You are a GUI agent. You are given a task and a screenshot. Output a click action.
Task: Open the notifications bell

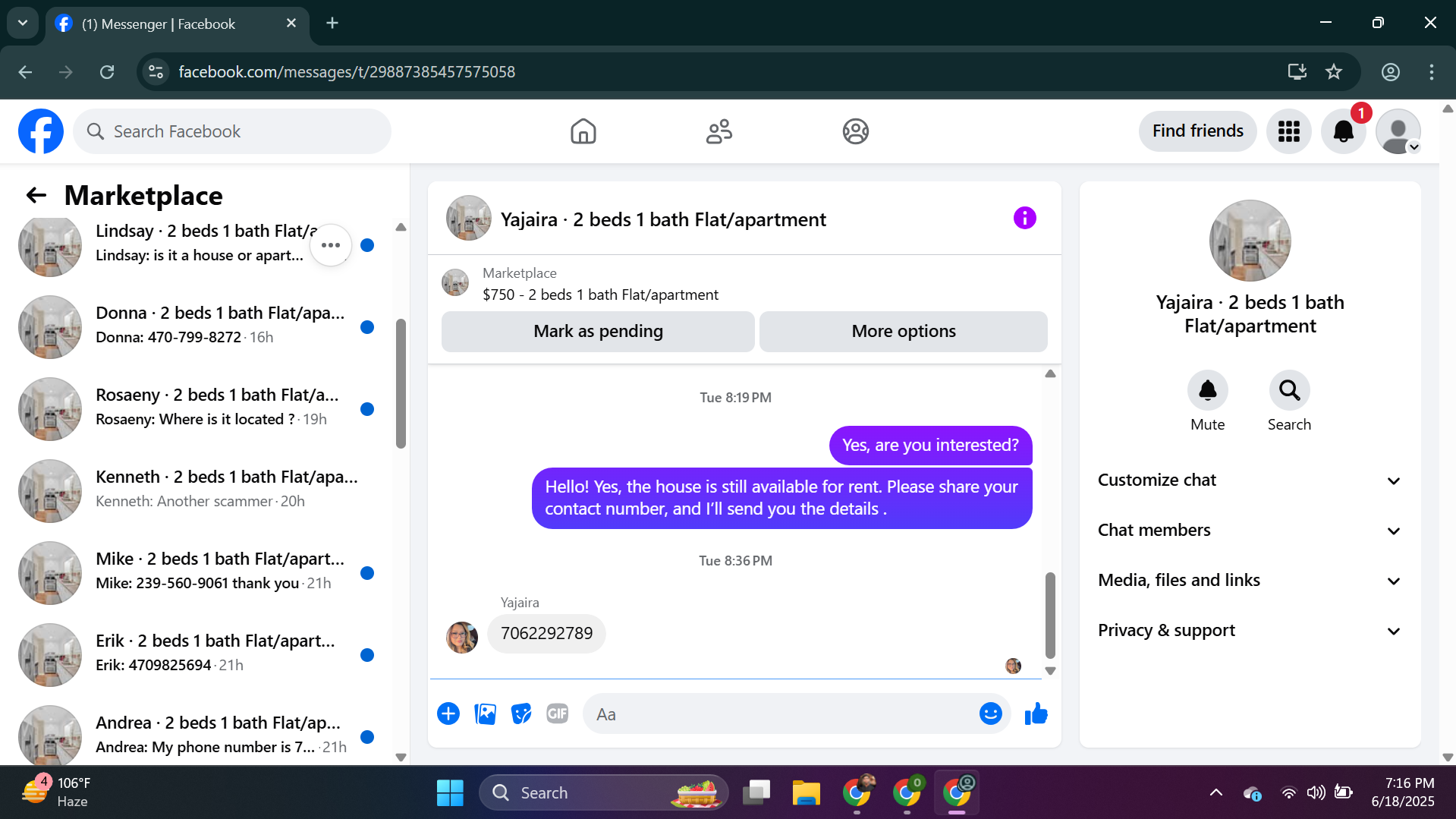click(x=1343, y=131)
